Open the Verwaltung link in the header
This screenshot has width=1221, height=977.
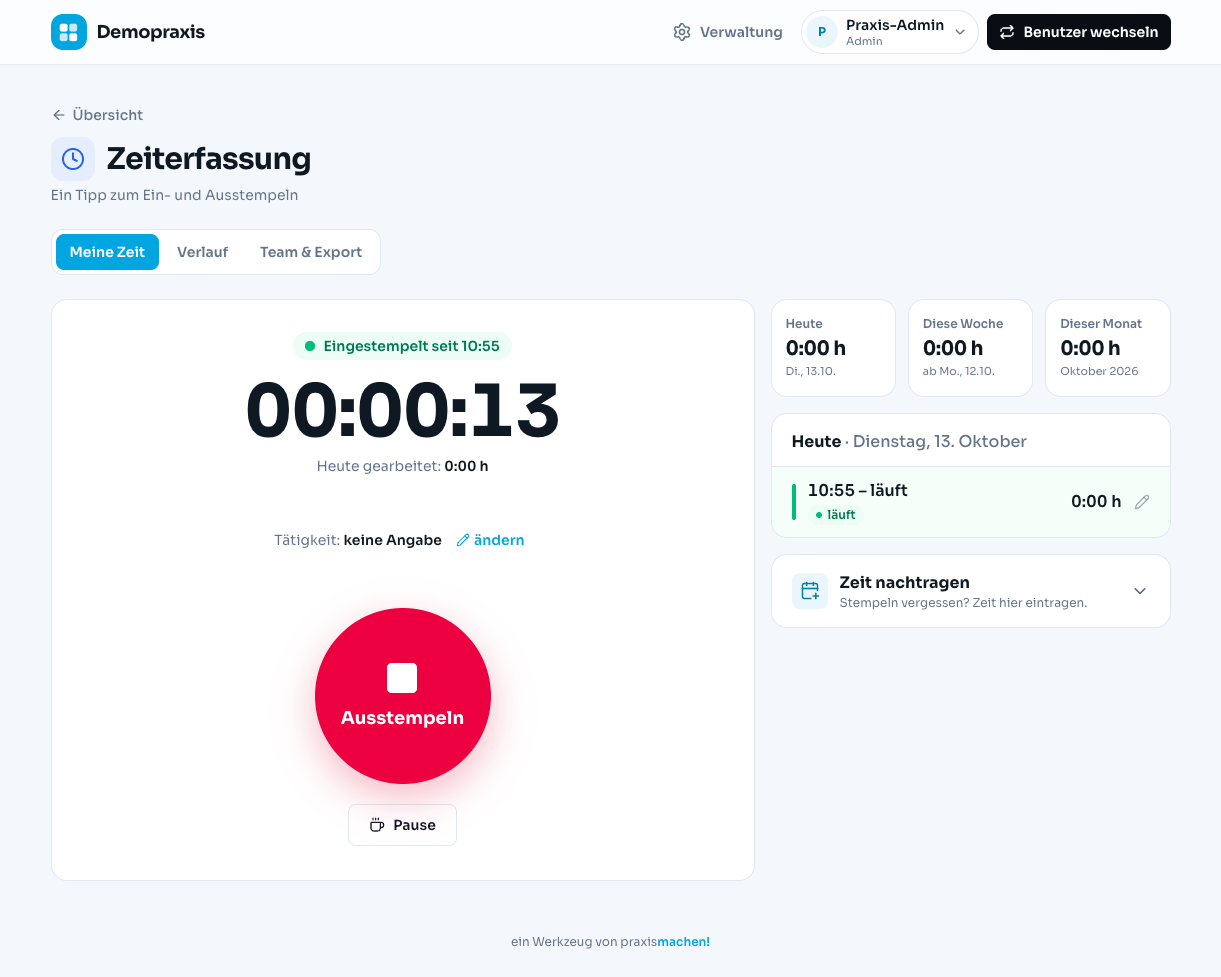coord(728,32)
